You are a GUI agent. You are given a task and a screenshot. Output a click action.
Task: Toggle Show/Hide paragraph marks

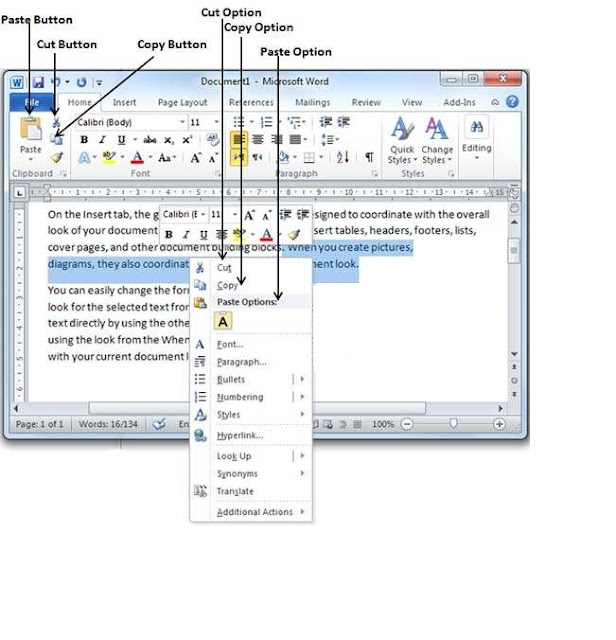tap(369, 158)
